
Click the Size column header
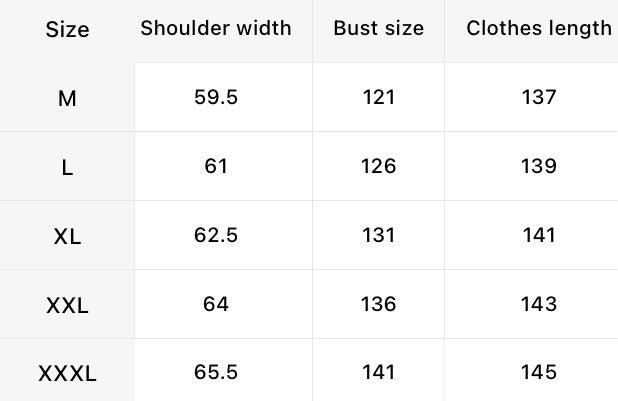67,30
